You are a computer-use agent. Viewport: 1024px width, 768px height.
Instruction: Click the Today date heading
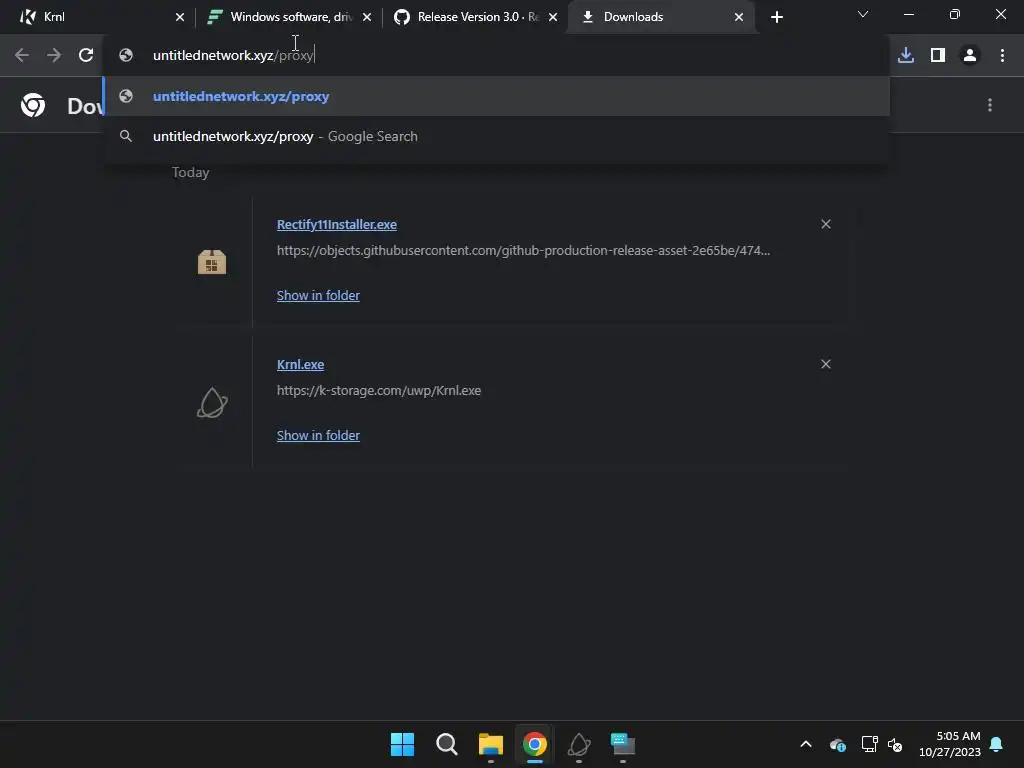[x=191, y=172]
